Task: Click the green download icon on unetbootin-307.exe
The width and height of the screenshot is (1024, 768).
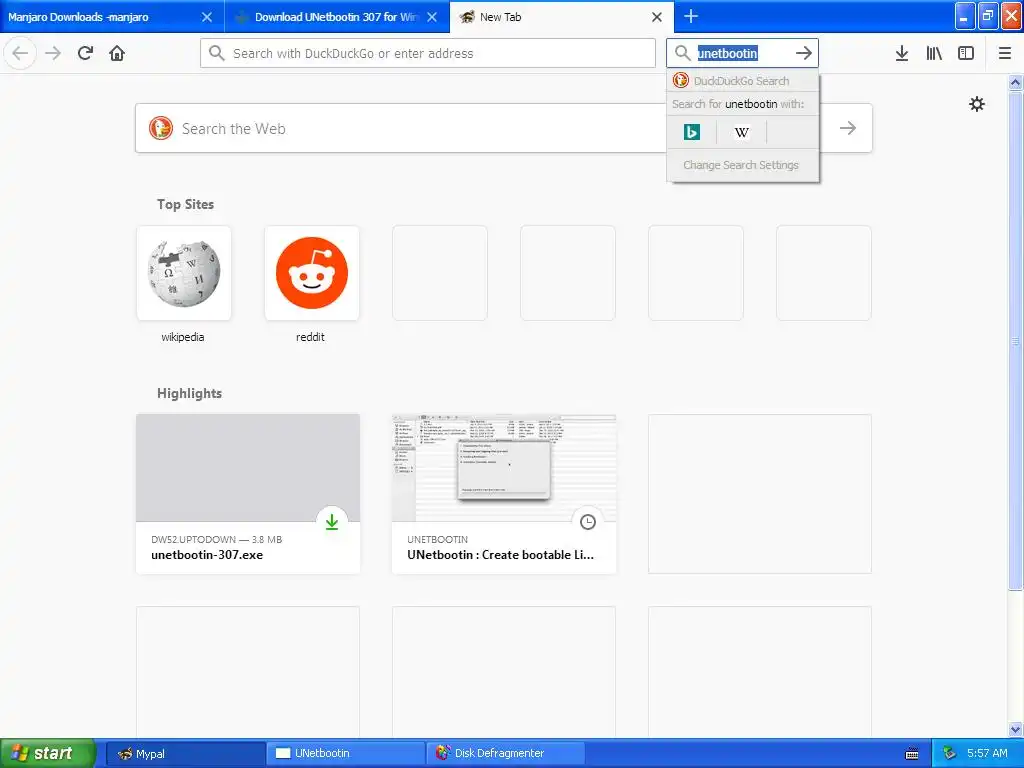Action: click(332, 522)
